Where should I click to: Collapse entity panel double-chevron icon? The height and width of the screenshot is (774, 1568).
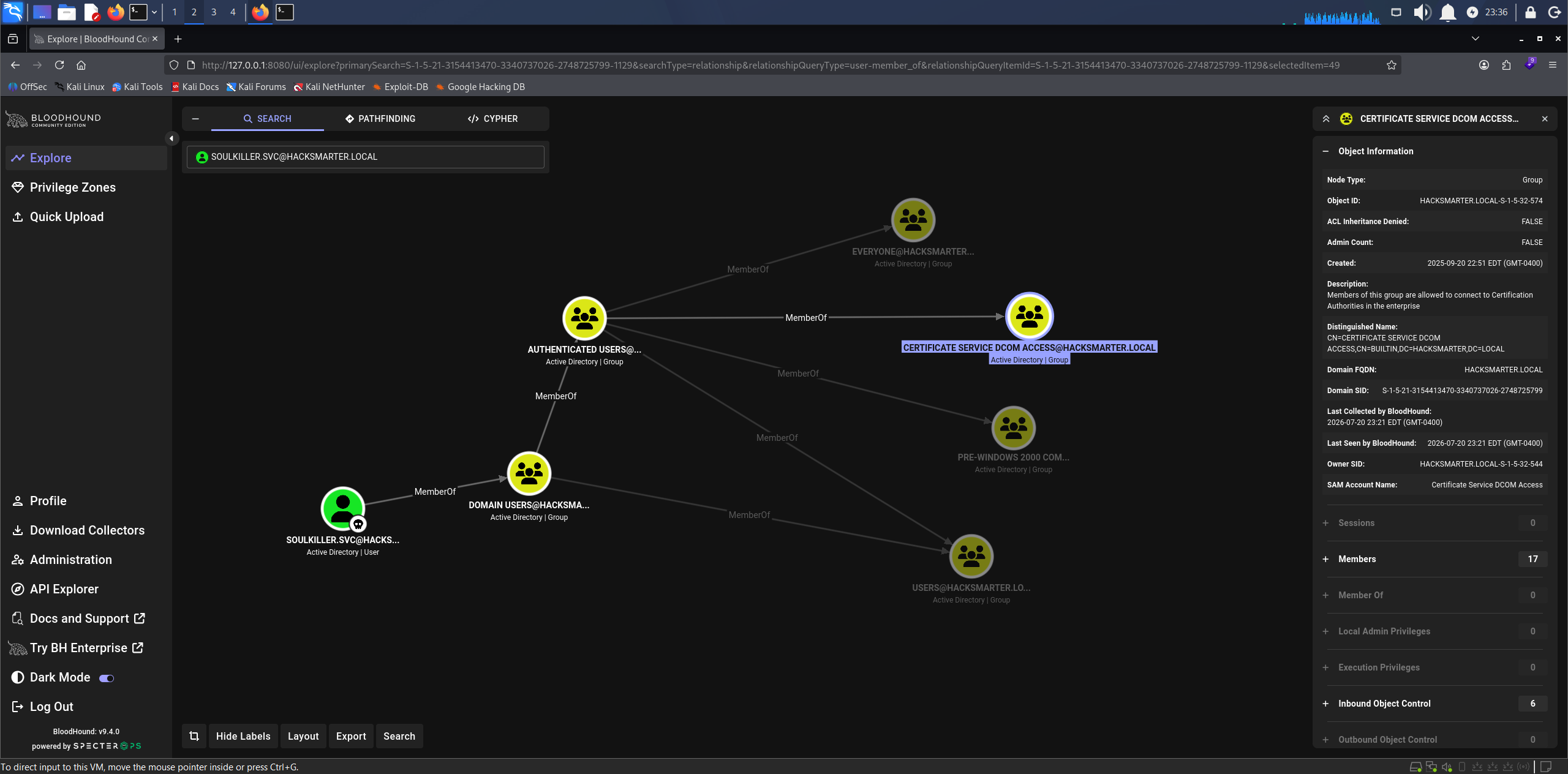[1326, 119]
